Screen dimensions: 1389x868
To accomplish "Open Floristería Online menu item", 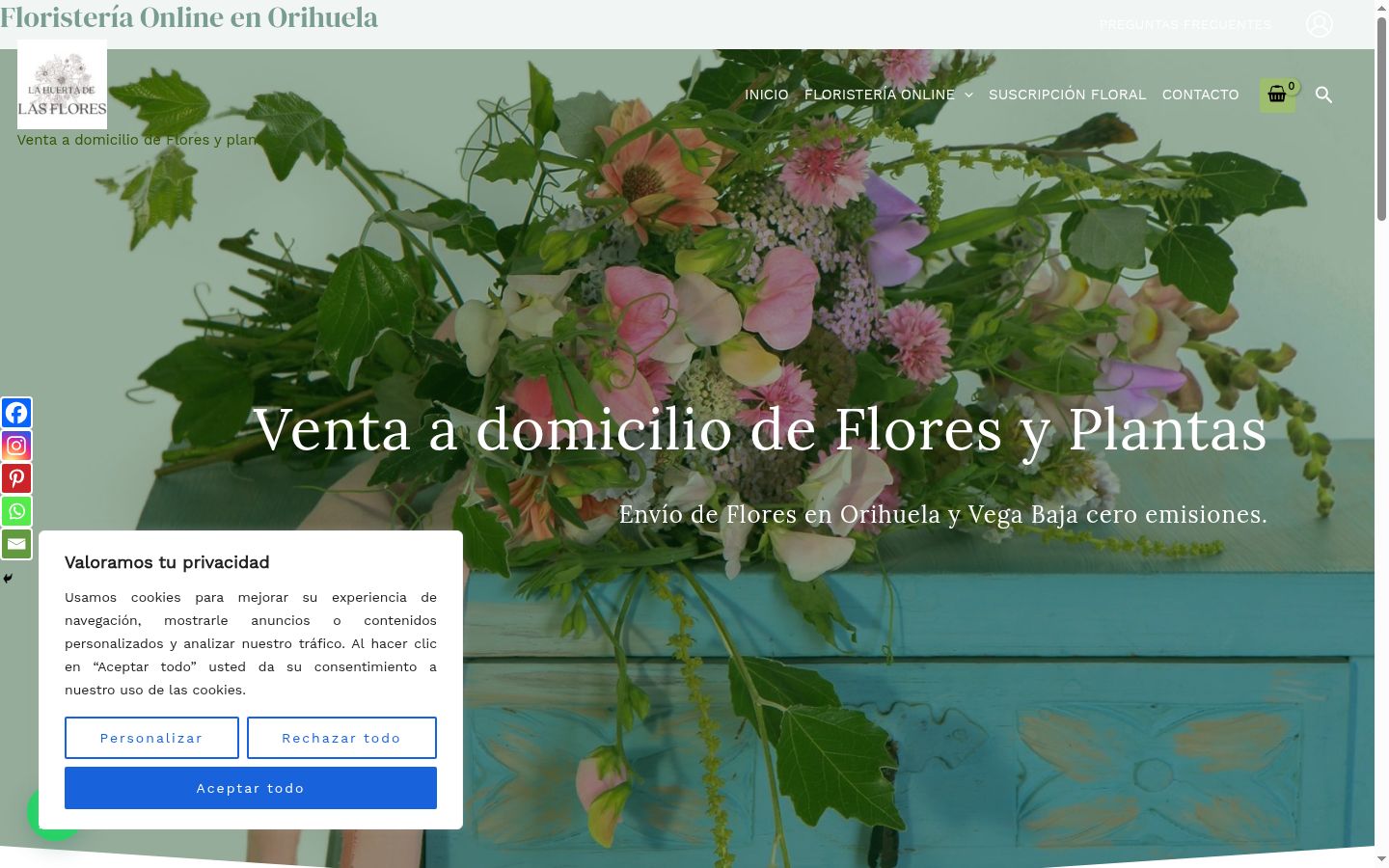I will pos(880,95).
